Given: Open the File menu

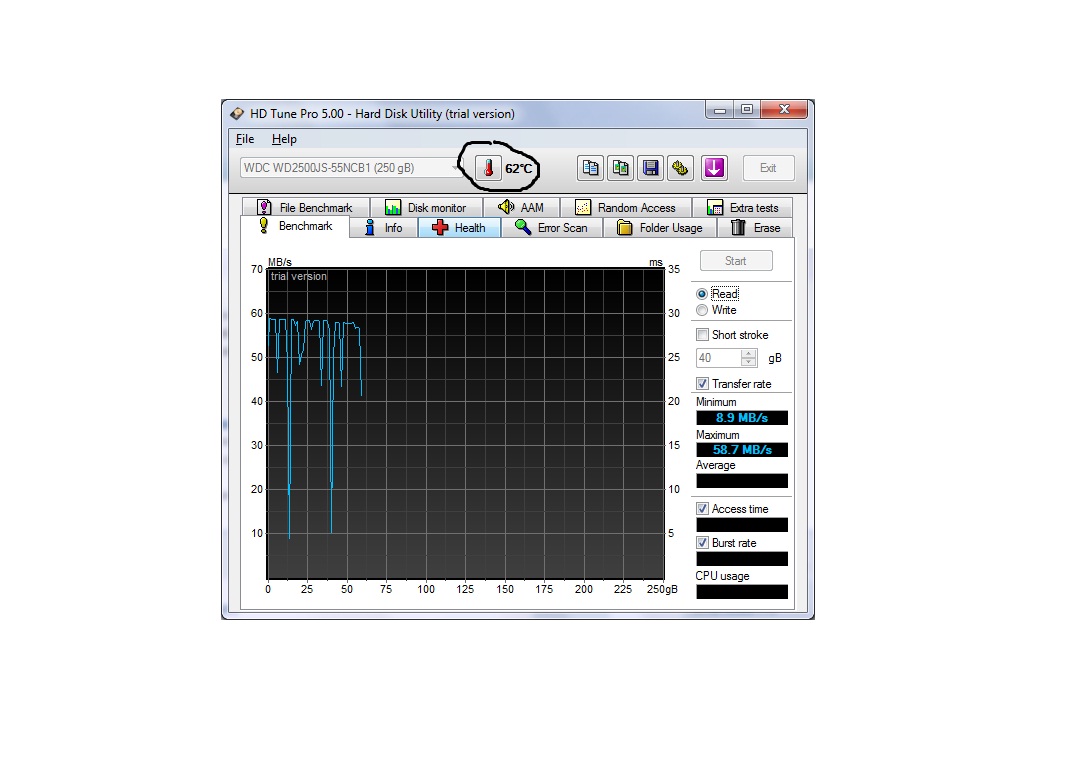Looking at the screenshot, I should [245, 139].
